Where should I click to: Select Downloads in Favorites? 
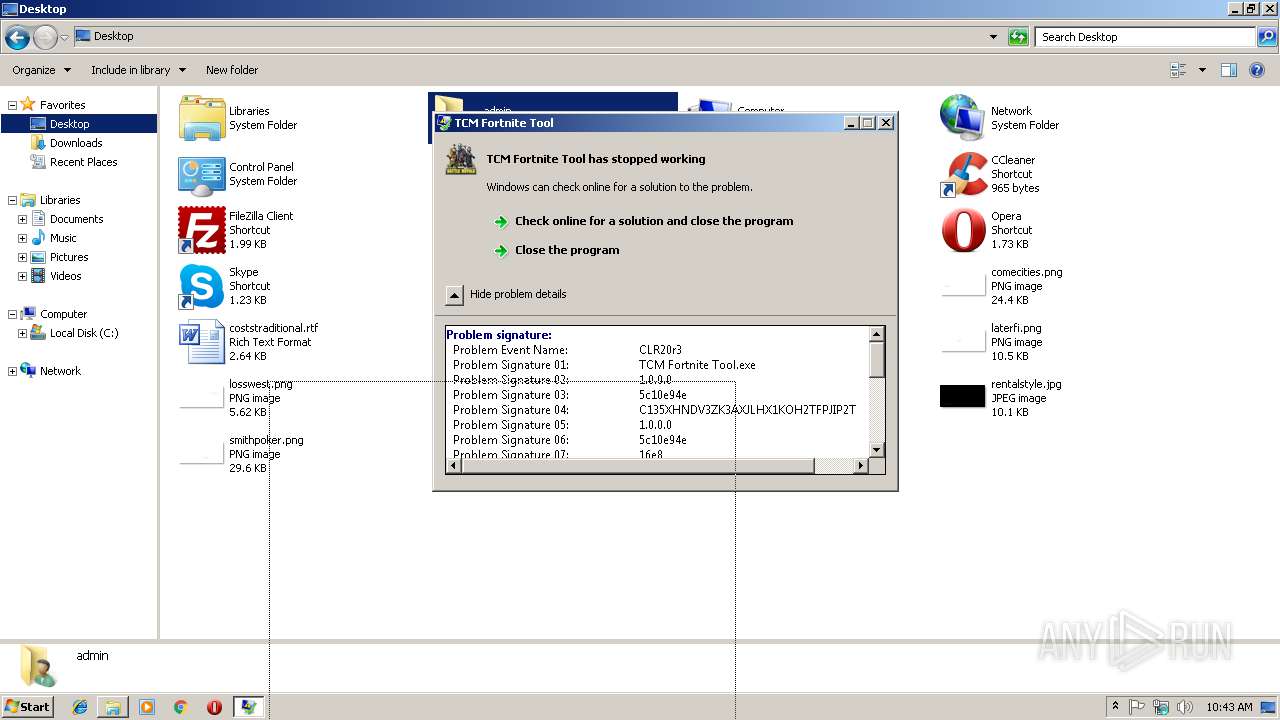[76, 143]
